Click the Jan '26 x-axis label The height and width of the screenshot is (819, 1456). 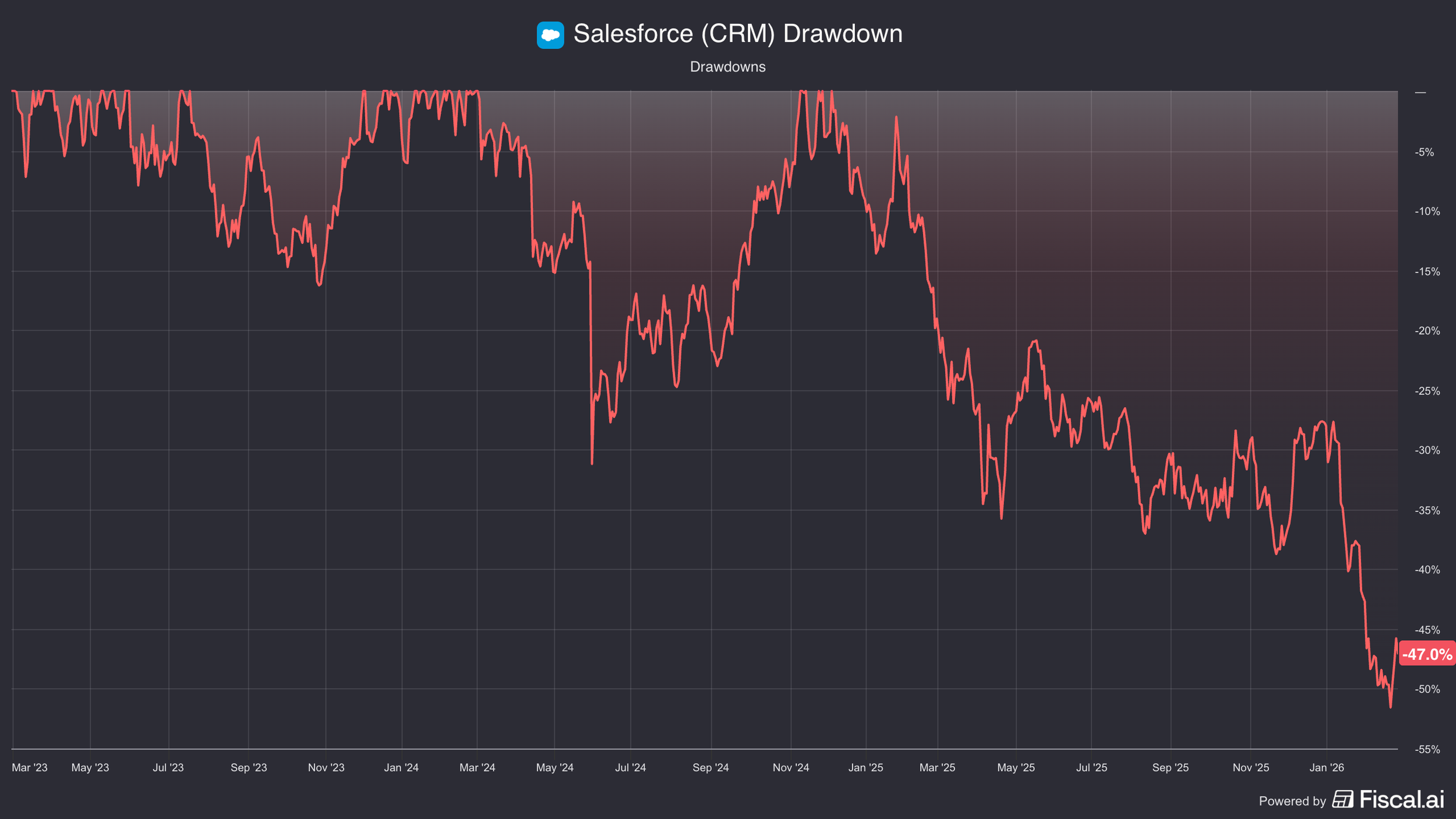(x=1326, y=767)
